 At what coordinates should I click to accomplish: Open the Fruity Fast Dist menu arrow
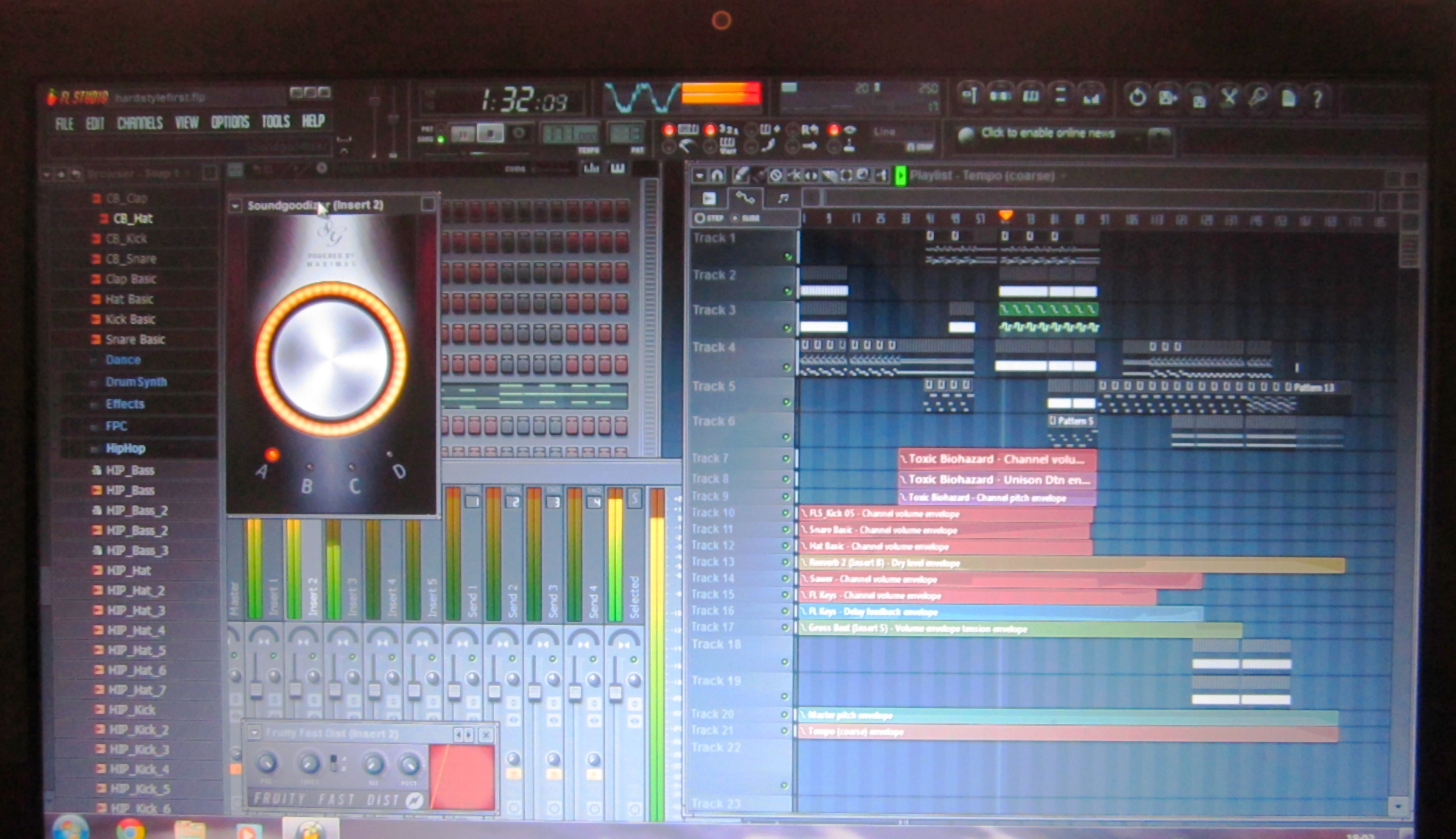(x=254, y=733)
